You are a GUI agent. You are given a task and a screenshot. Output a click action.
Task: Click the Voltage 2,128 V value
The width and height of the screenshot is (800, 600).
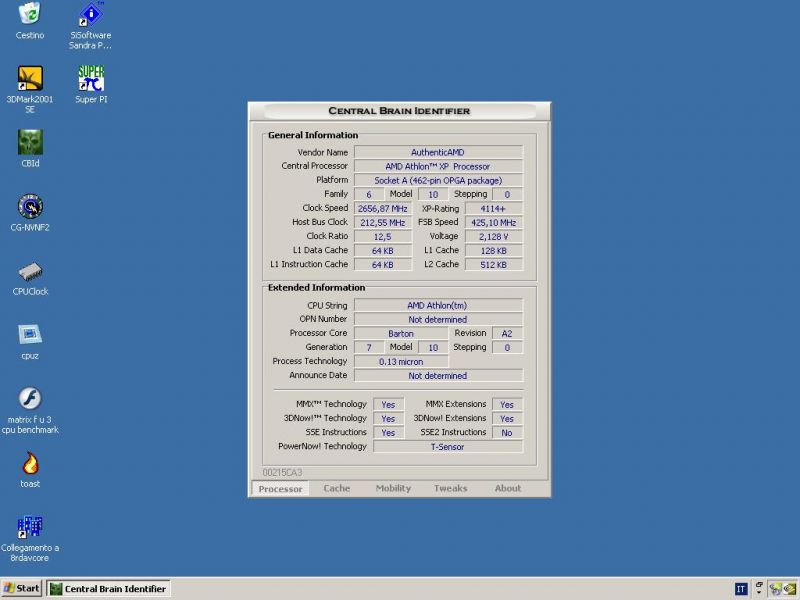pyautogui.click(x=493, y=236)
